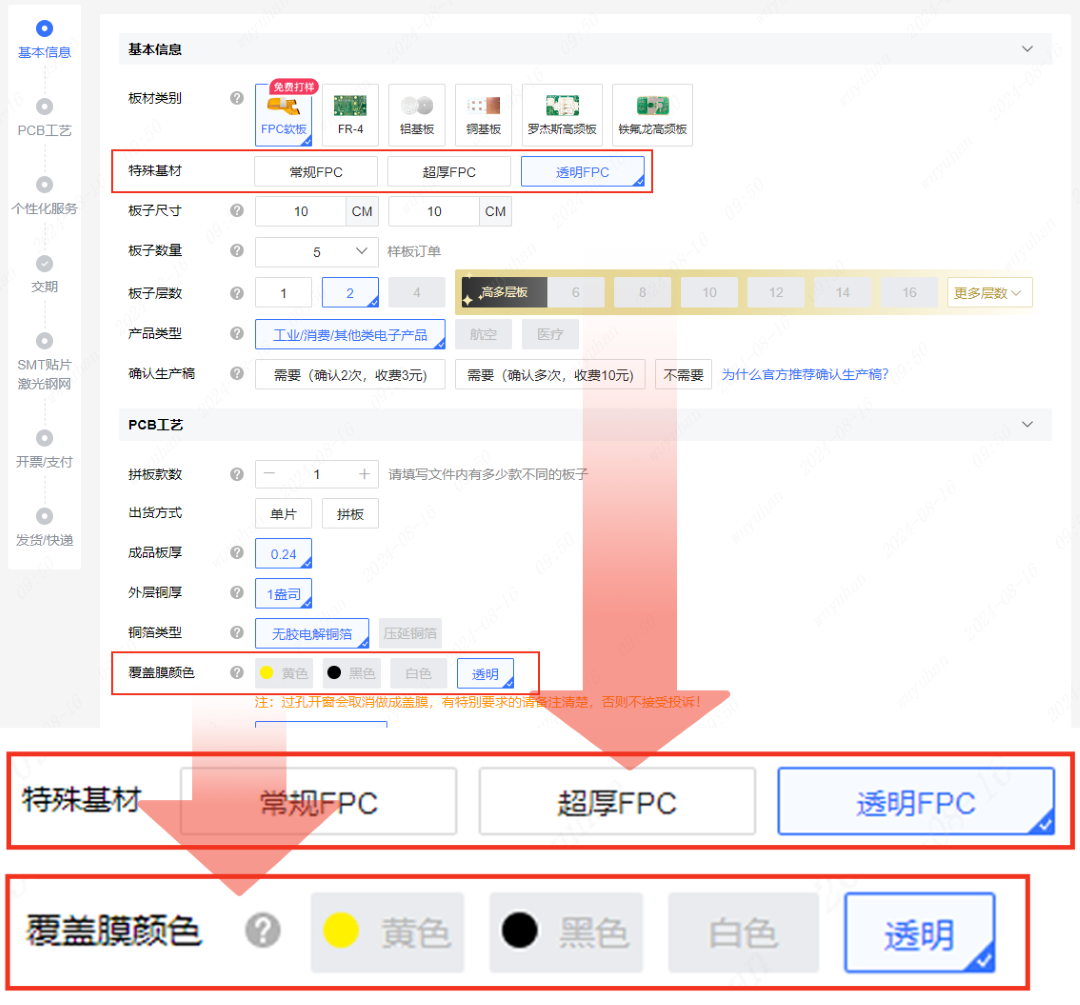Go to PCB工艺 in the sidebar
This screenshot has height=1005, width=1080.
pyautogui.click(x=44, y=116)
